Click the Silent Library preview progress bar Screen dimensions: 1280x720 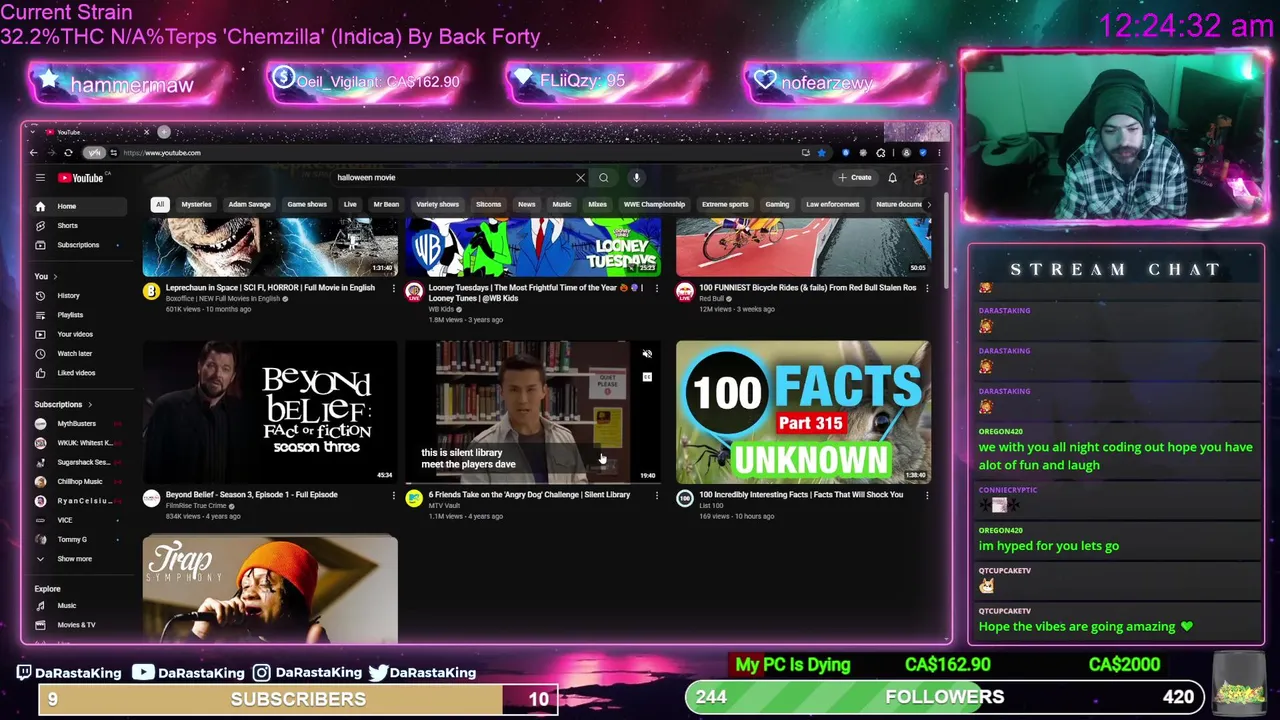coord(532,483)
